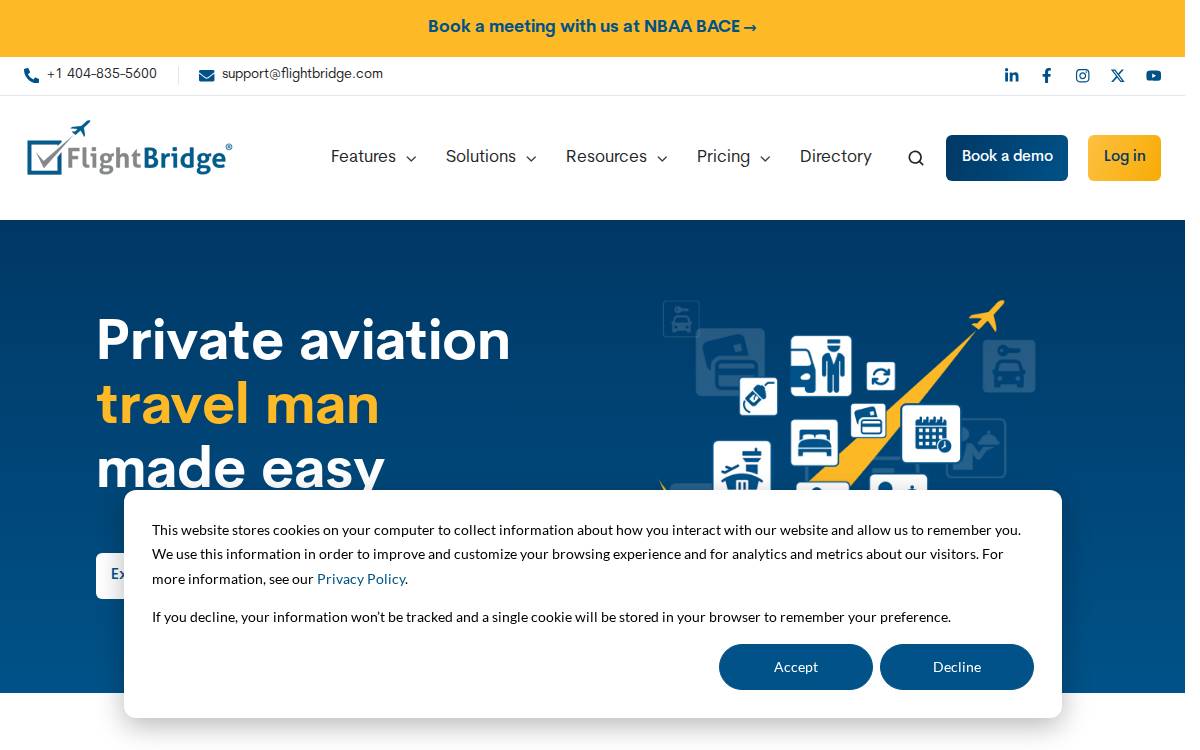Open the Pricing menu
Image resolution: width=1200 pixels, height=750 pixels.
pyautogui.click(x=723, y=157)
